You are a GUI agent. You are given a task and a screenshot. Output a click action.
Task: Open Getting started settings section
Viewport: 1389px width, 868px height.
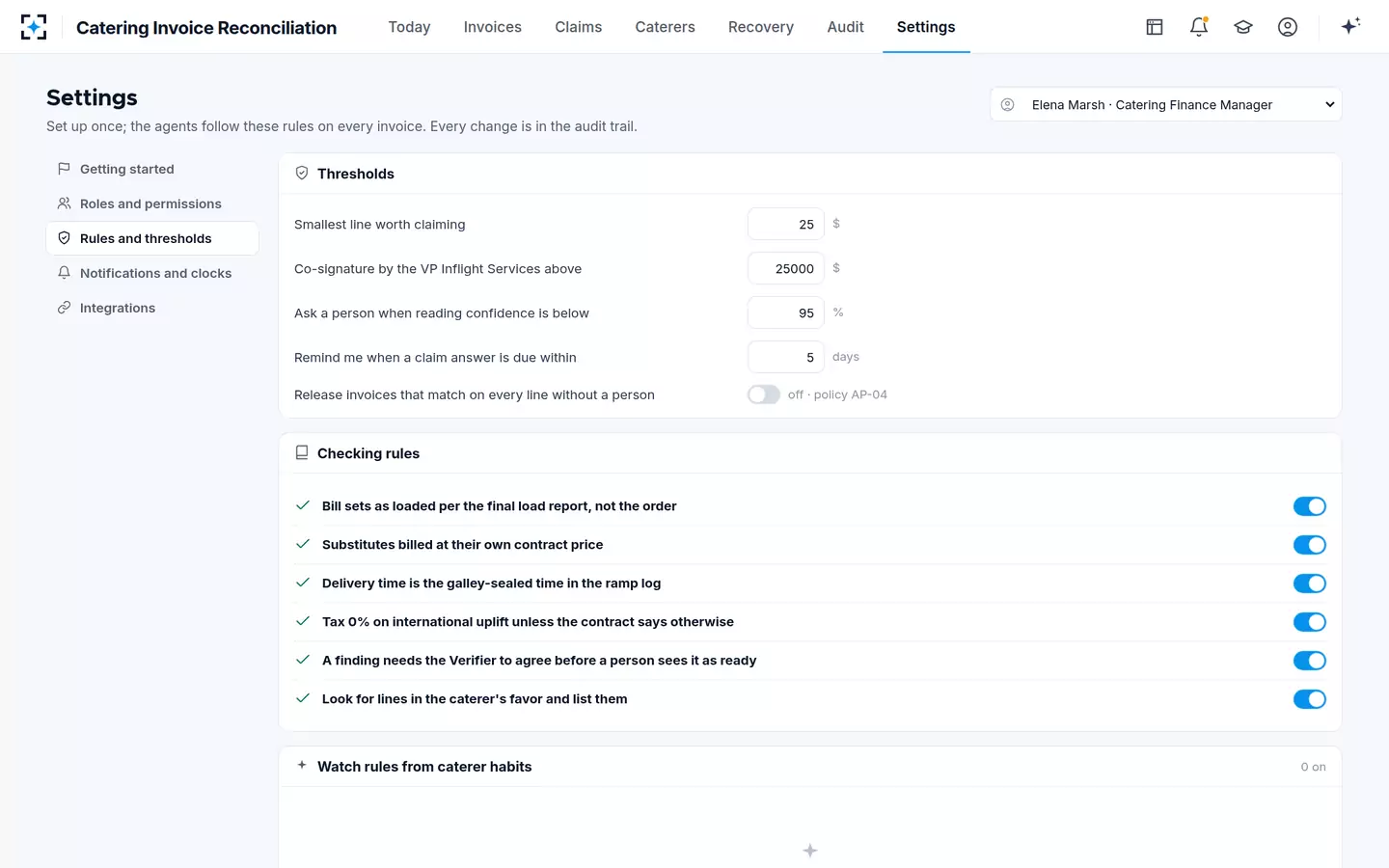[x=152, y=169]
